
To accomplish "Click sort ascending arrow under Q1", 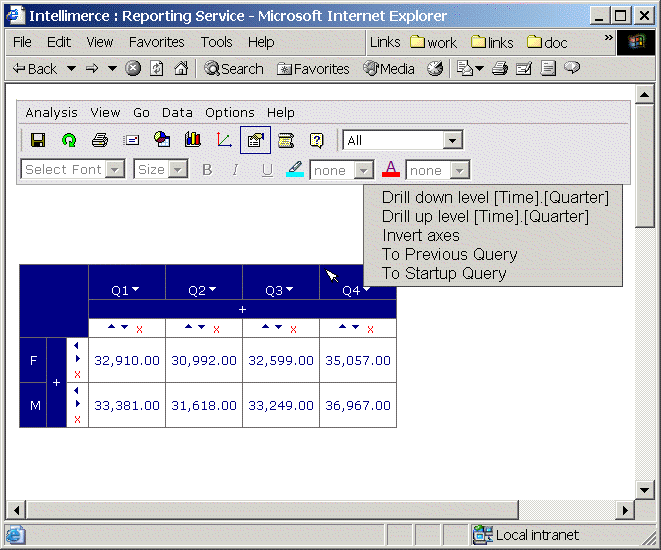I will click(111, 326).
